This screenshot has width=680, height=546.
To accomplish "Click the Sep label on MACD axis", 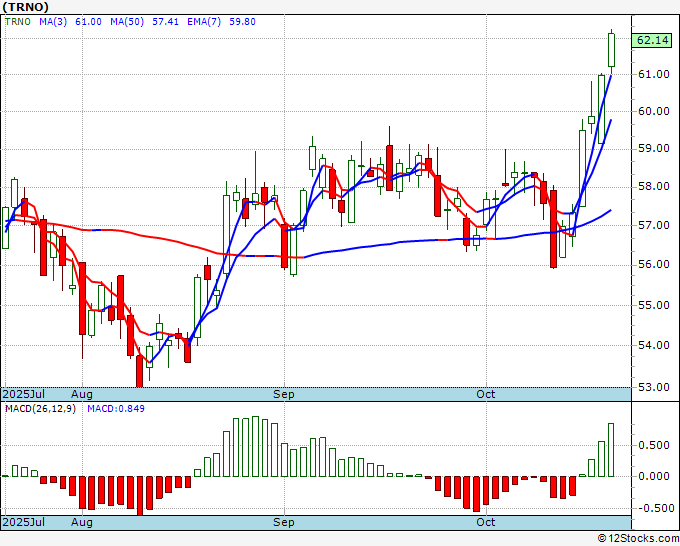I will pyautogui.click(x=284, y=522).
